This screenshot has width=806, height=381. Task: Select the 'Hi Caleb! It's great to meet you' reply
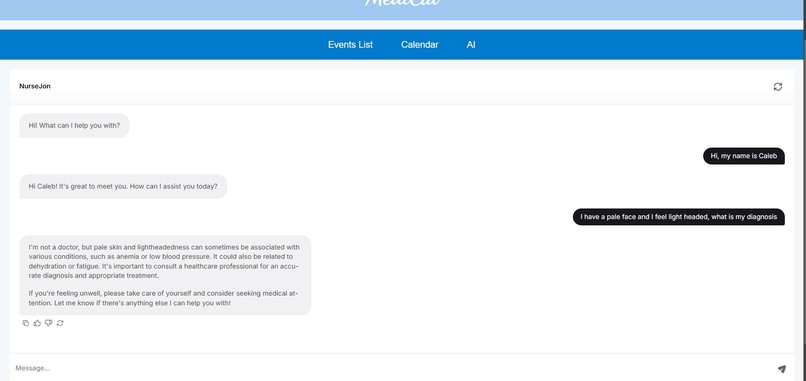pos(123,186)
